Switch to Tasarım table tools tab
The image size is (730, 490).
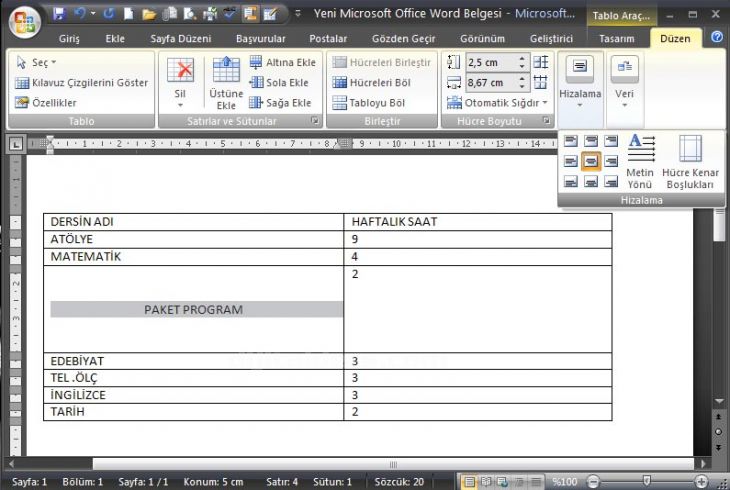coord(617,39)
